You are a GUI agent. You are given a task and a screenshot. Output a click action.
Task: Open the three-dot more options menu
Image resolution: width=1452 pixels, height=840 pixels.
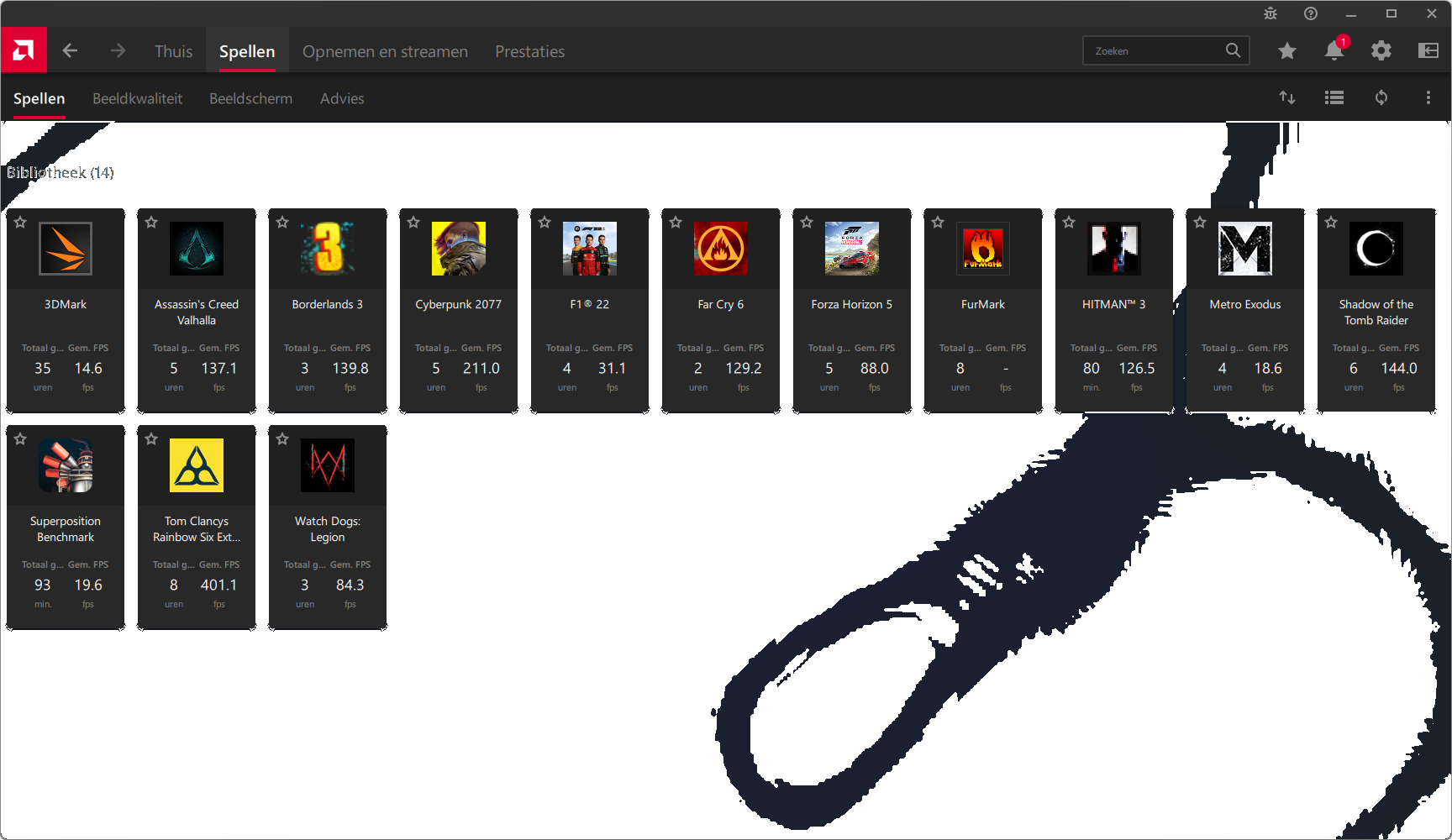point(1428,97)
